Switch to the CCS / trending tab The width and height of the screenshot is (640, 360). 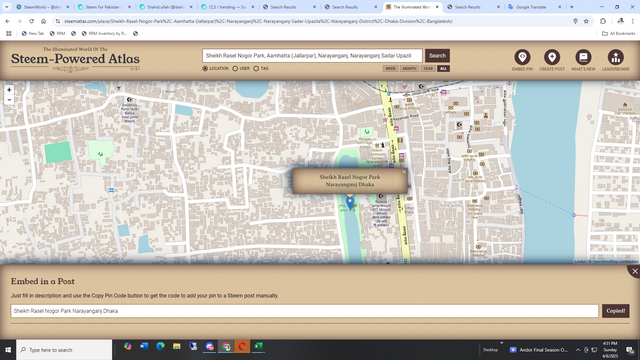click(227, 7)
